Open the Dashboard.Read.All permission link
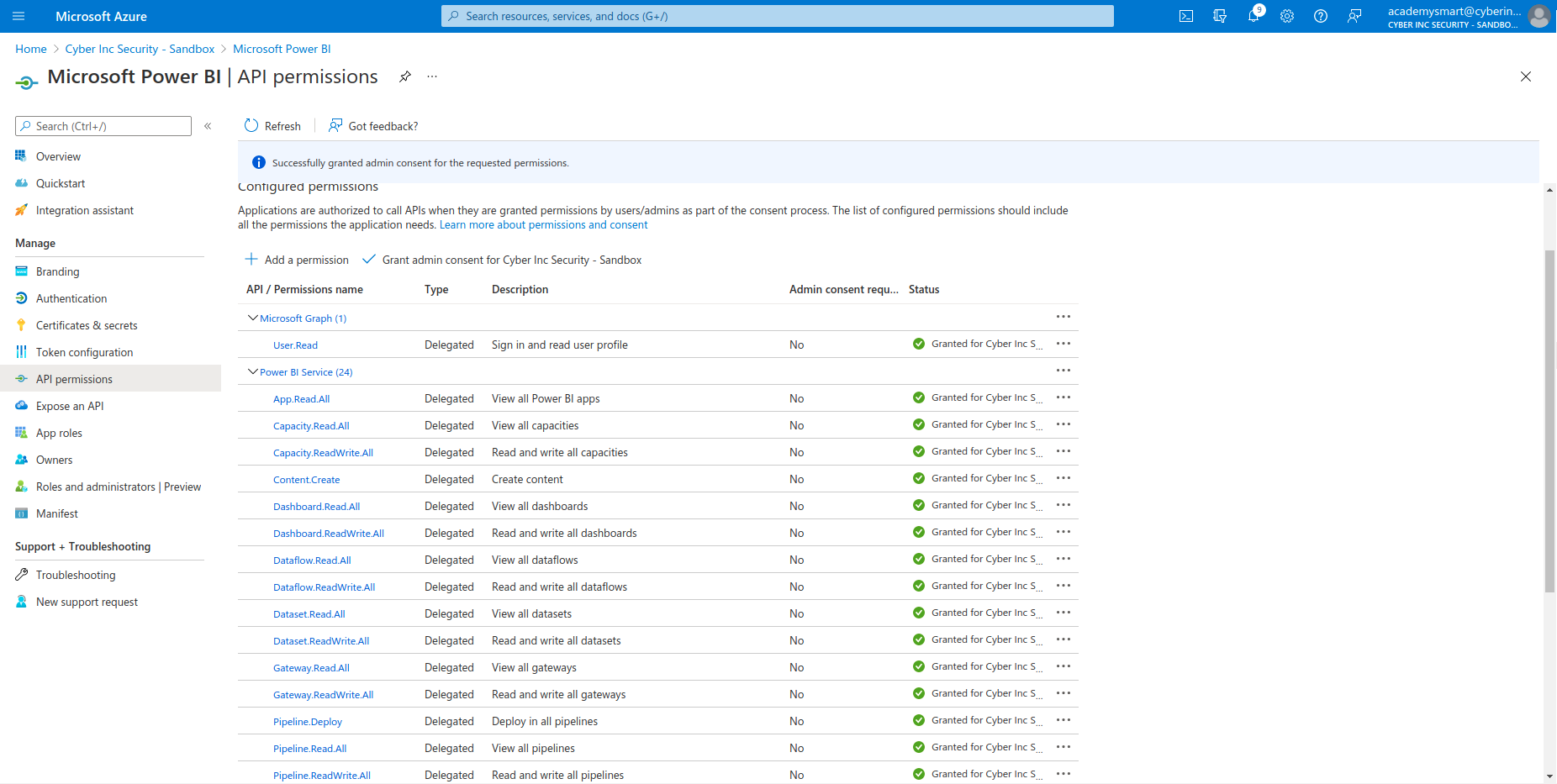The height and width of the screenshot is (784, 1557). tap(316, 507)
